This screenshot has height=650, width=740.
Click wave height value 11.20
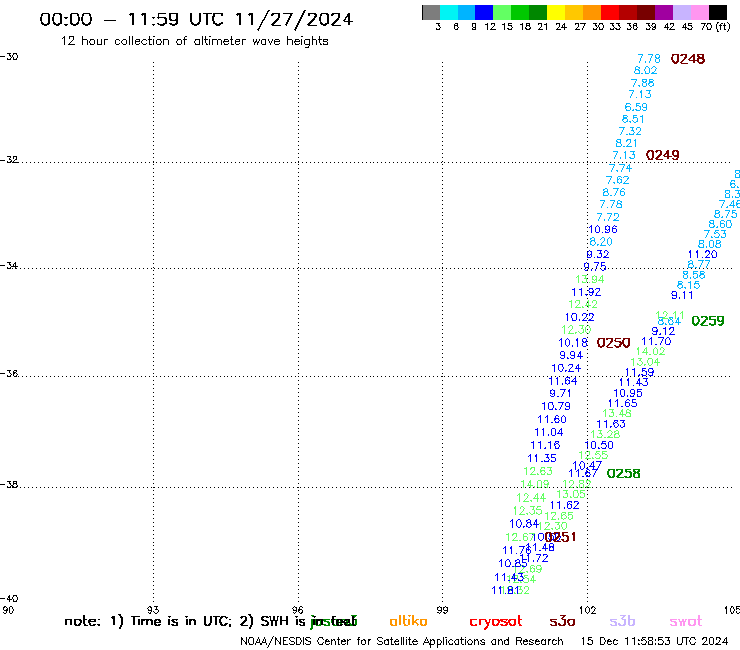coord(702,254)
